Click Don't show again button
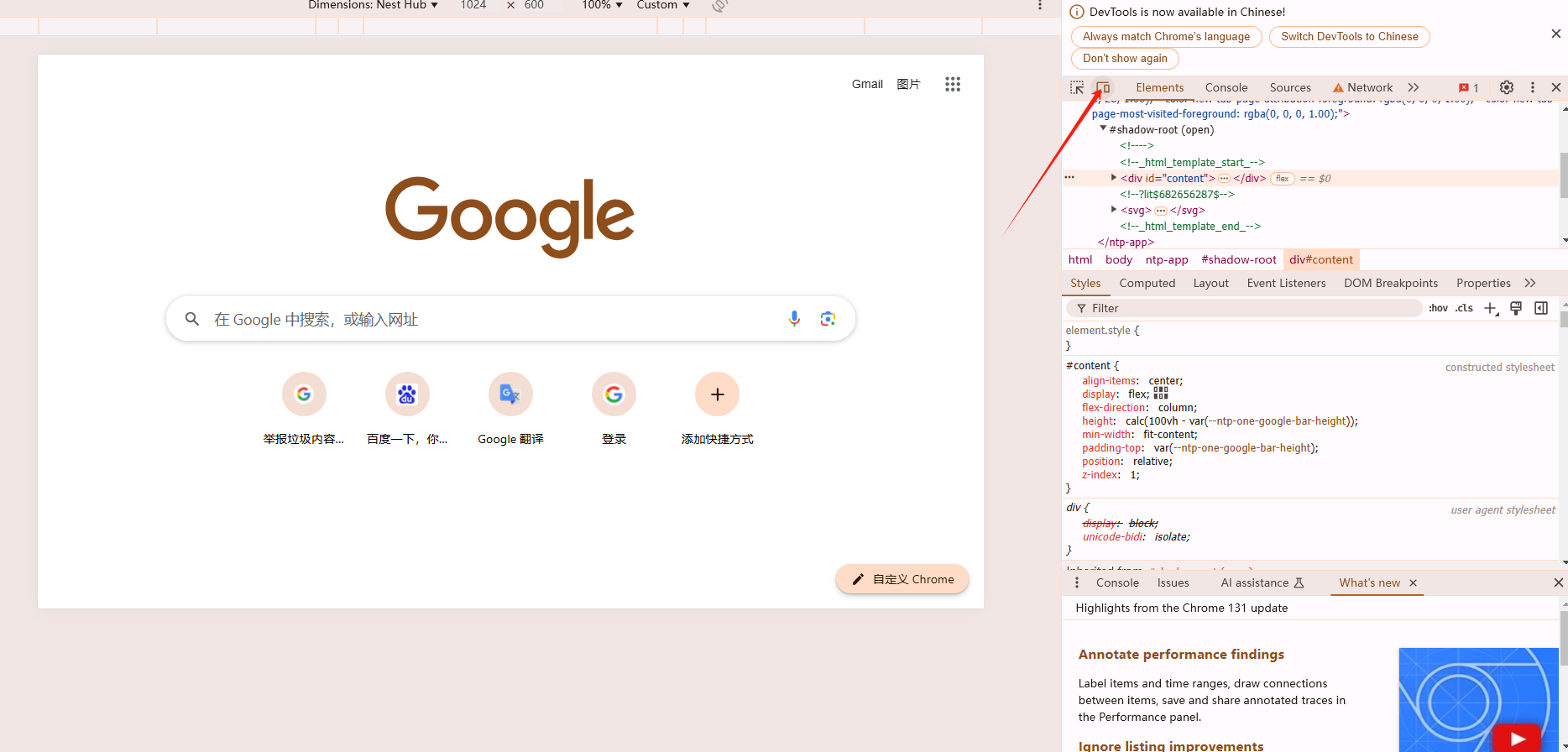The height and width of the screenshot is (752, 1568). click(x=1125, y=58)
